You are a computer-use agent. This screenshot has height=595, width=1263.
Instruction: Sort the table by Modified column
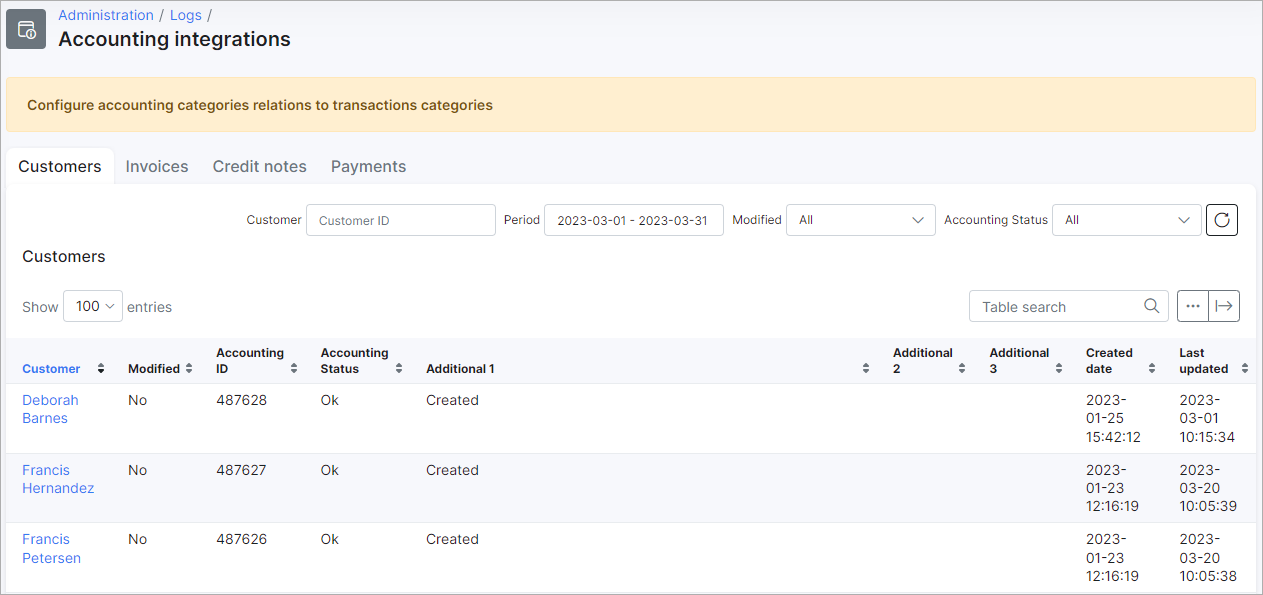(x=185, y=368)
